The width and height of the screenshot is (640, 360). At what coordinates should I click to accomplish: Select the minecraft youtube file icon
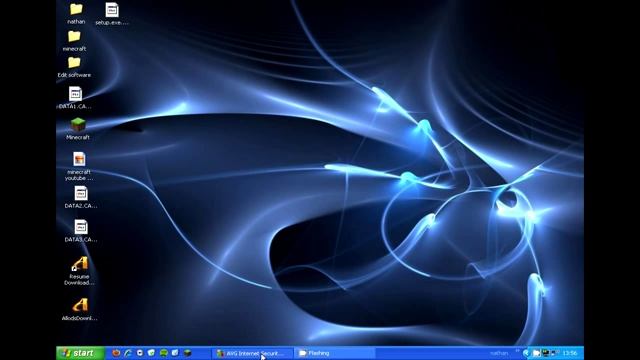(x=79, y=159)
